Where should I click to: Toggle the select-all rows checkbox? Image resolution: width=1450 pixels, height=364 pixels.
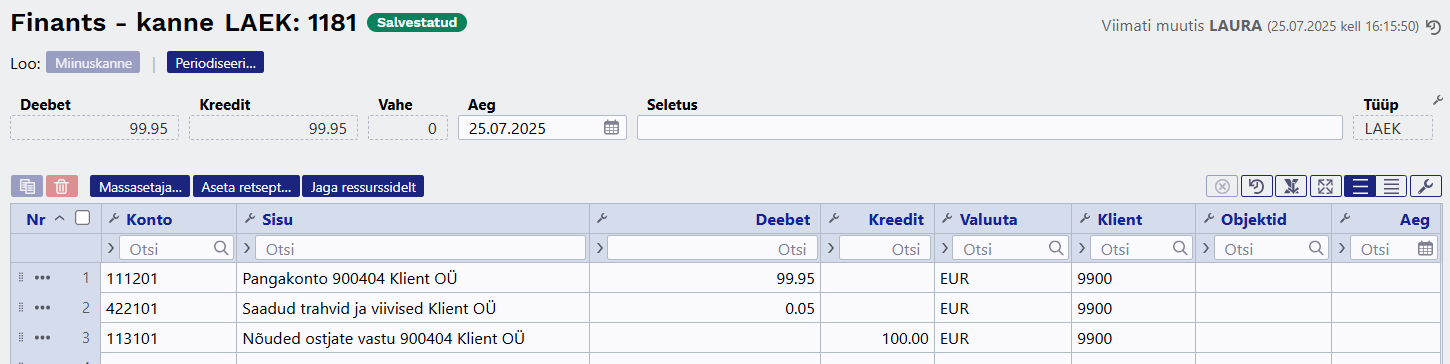pos(82,218)
